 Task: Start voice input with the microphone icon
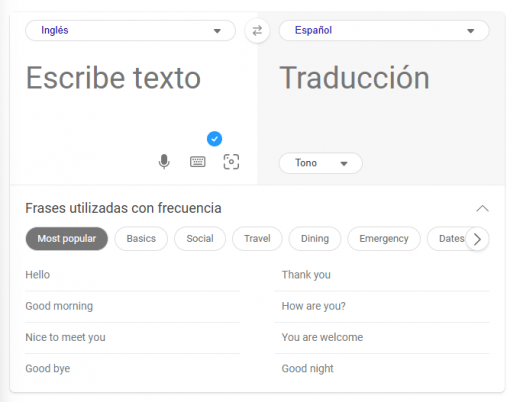(164, 162)
